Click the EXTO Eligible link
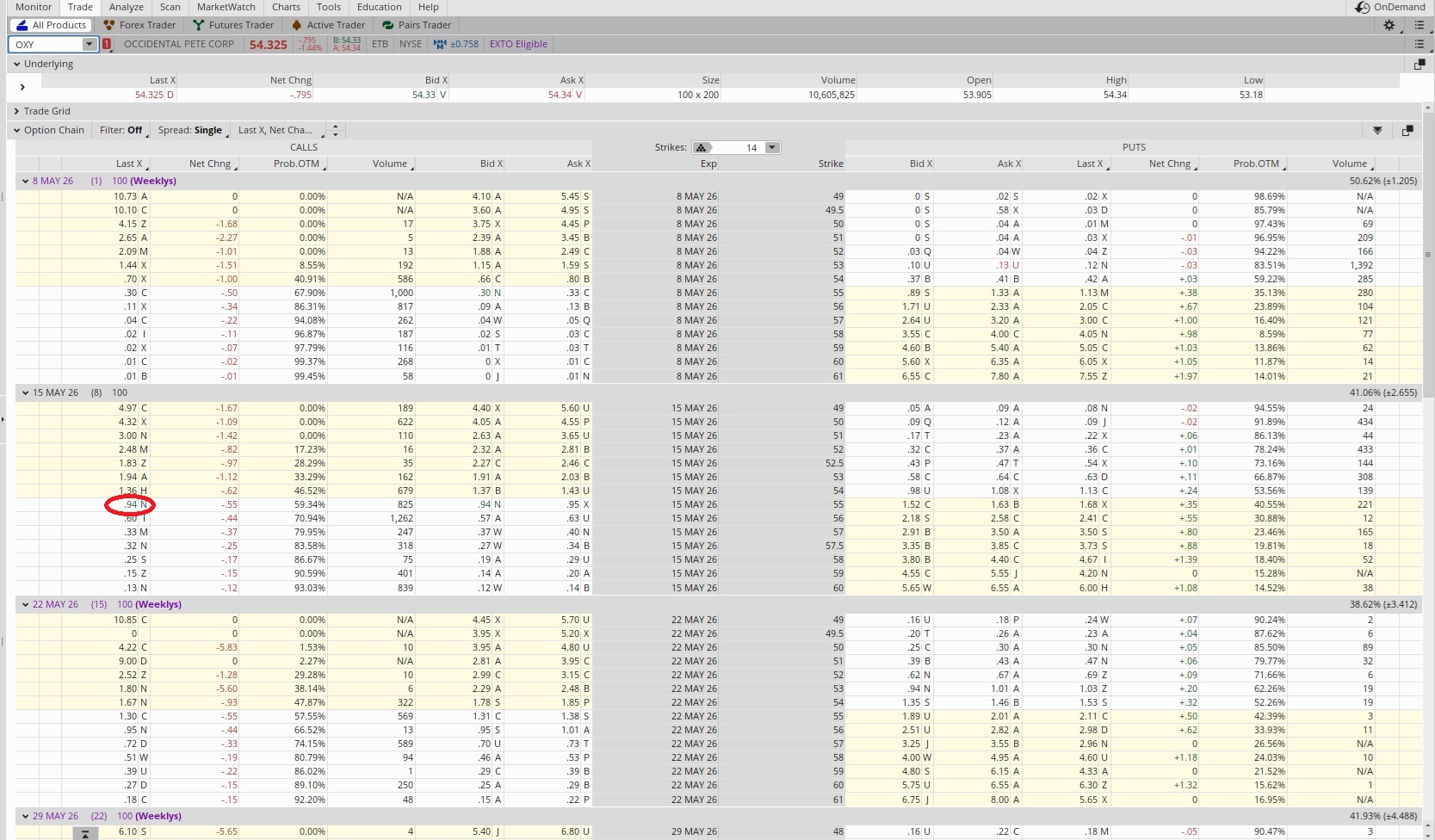This screenshot has height=840, width=1435. point(518,44)
